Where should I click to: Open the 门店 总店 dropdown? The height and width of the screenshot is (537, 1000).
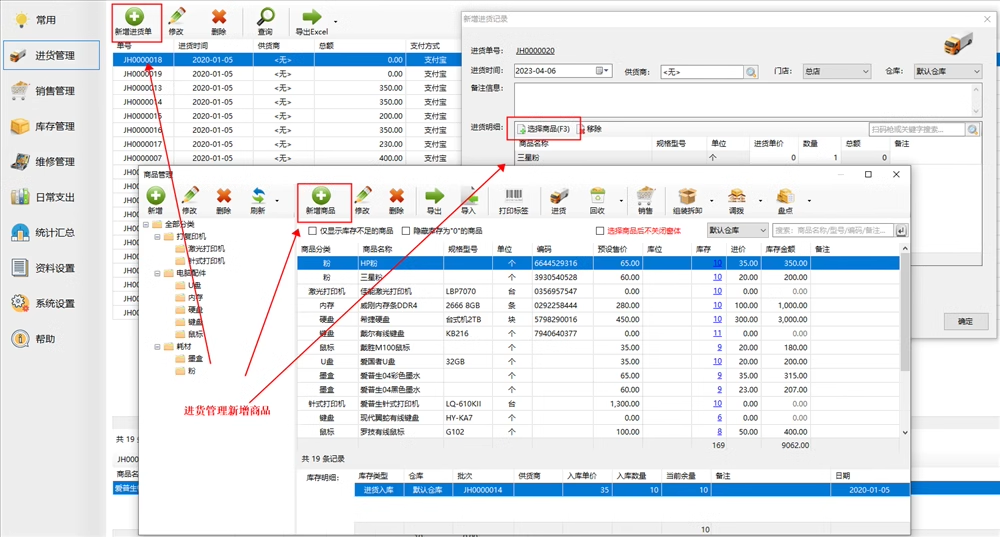click(x=836, y=71)
